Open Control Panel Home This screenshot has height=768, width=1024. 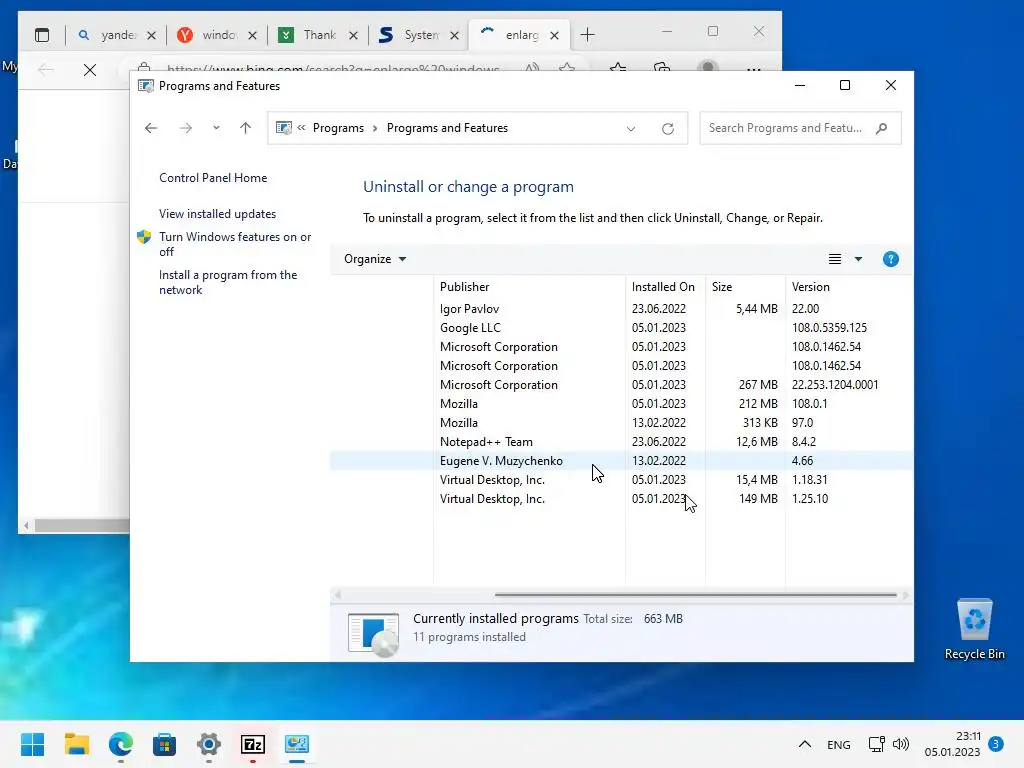(x=213, y=178)
